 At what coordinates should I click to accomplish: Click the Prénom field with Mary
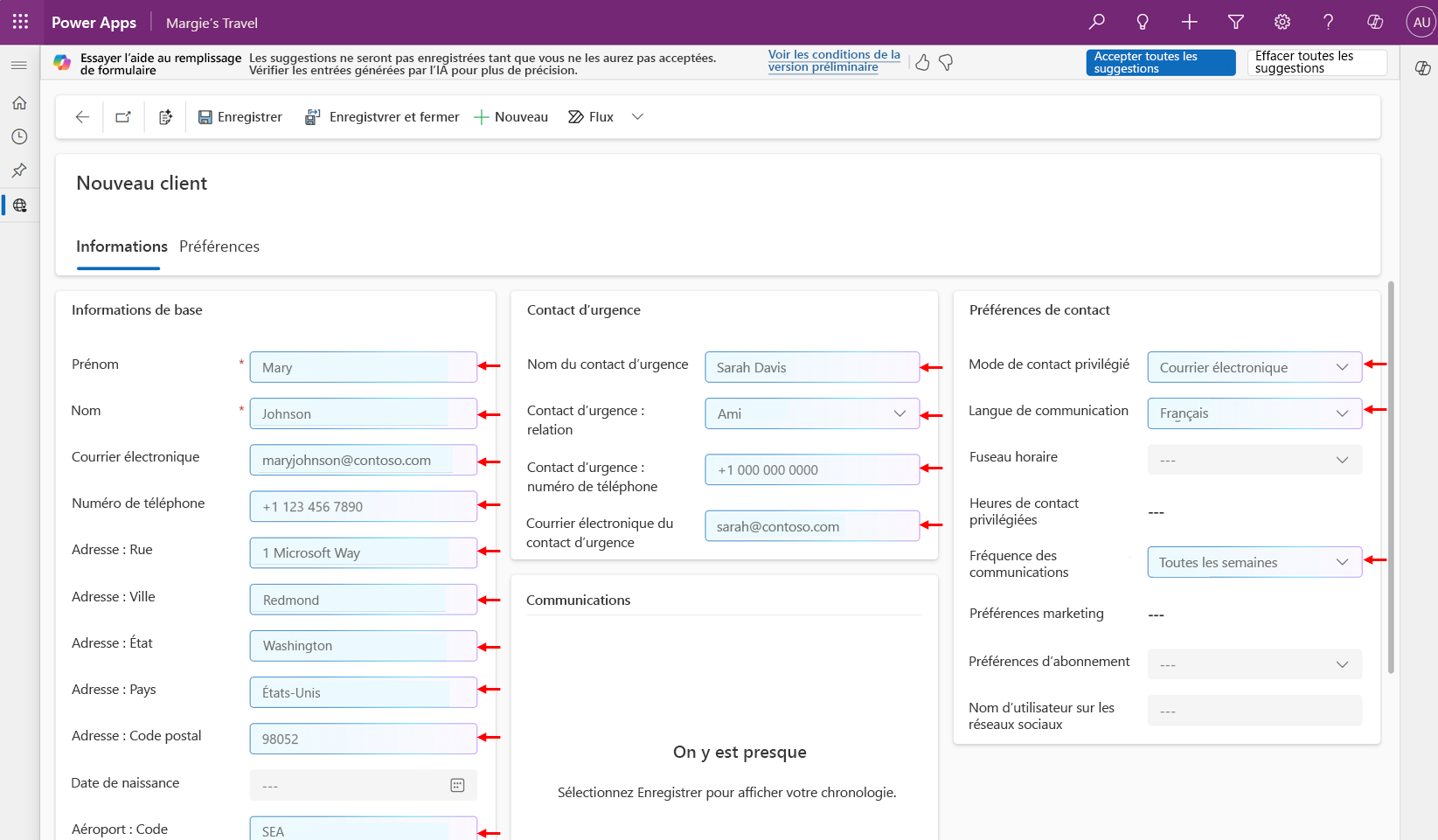(364, 367)
